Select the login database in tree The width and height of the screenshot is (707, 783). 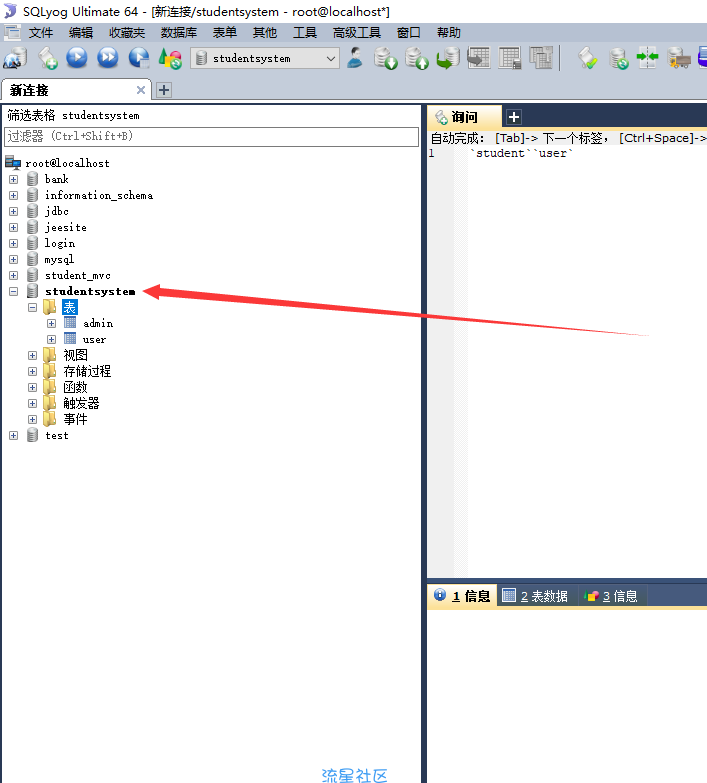pos(59,243)
